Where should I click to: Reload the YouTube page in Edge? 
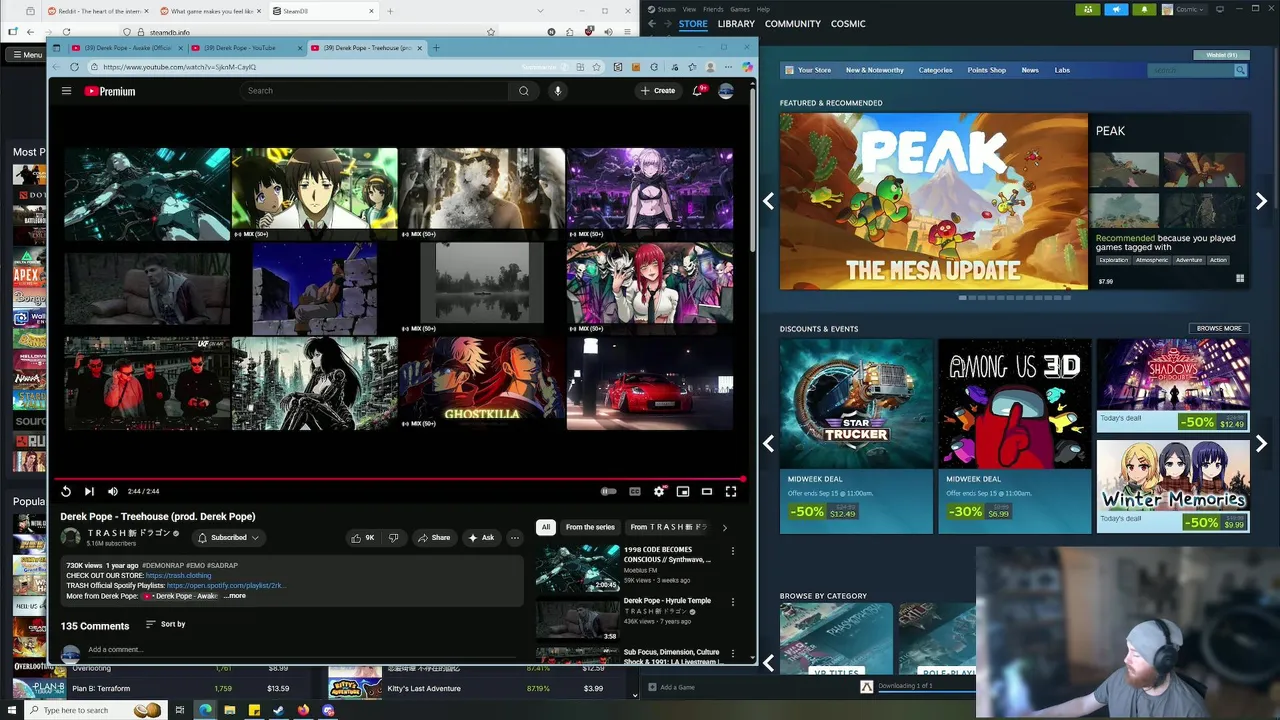tap(74, 67)
